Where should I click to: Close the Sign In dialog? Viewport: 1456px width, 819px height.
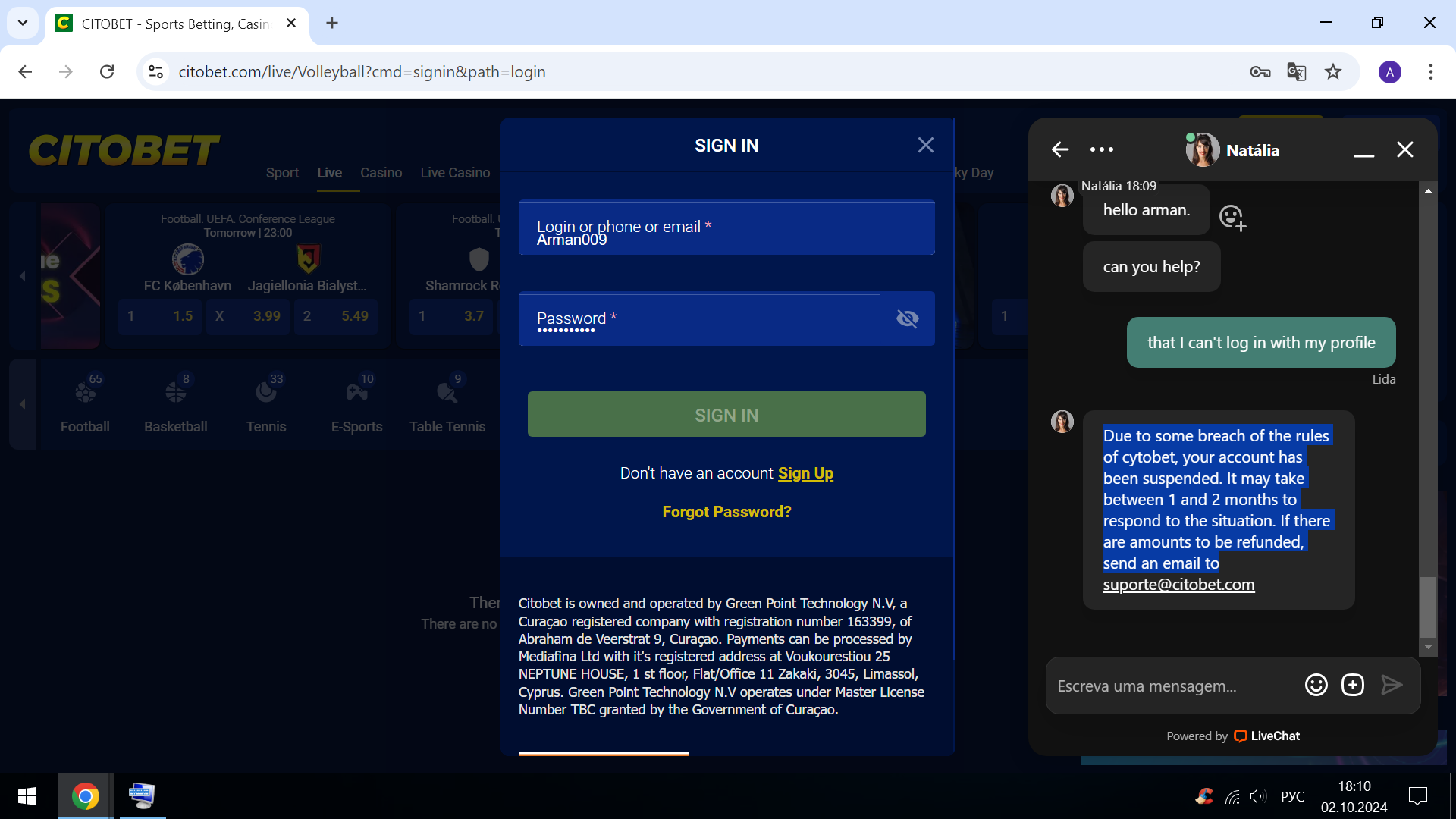[x=925, y=145]
